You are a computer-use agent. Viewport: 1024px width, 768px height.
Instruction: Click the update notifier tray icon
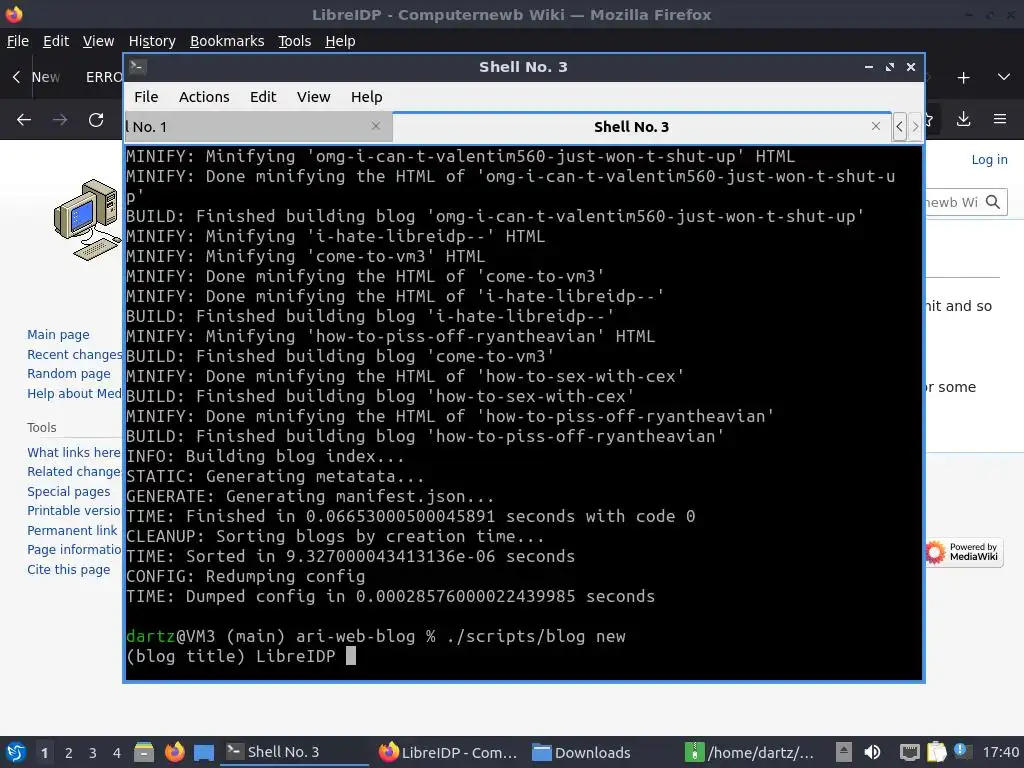pos(961,750)
